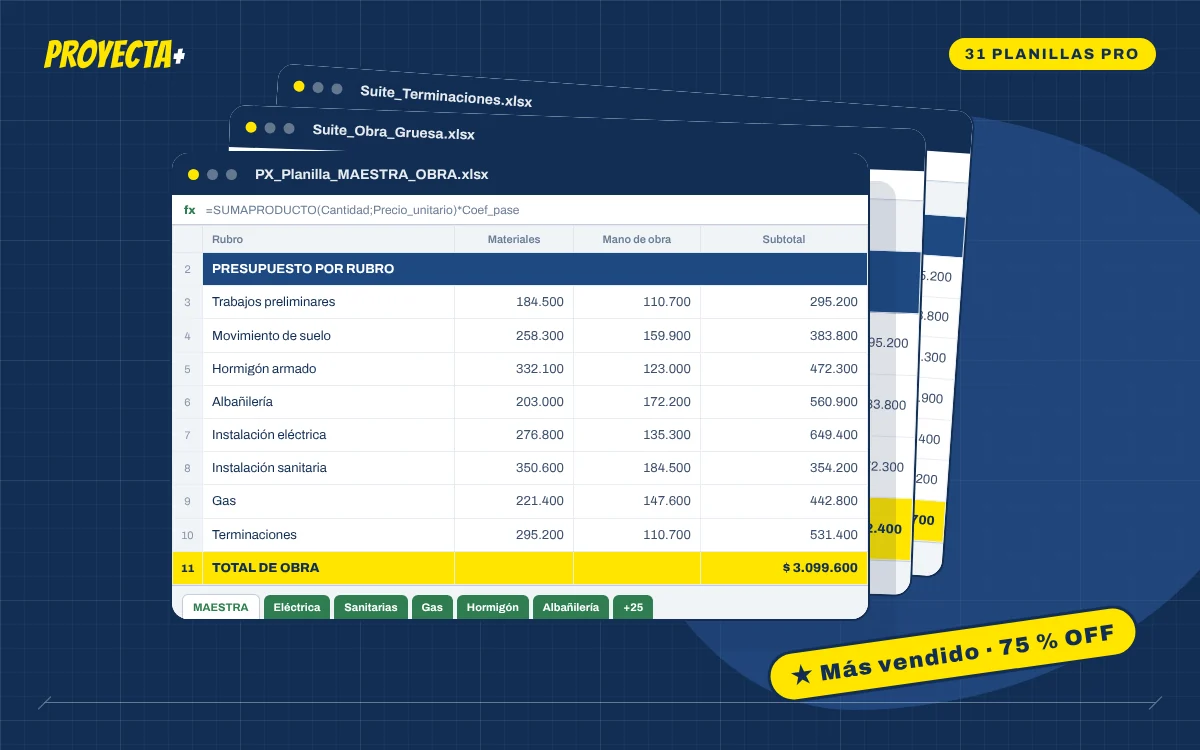The height and width of the screenshot is (750, 1200).
Task: Click the 332.100 Materiales cell
Action: (x=514, y=368)
